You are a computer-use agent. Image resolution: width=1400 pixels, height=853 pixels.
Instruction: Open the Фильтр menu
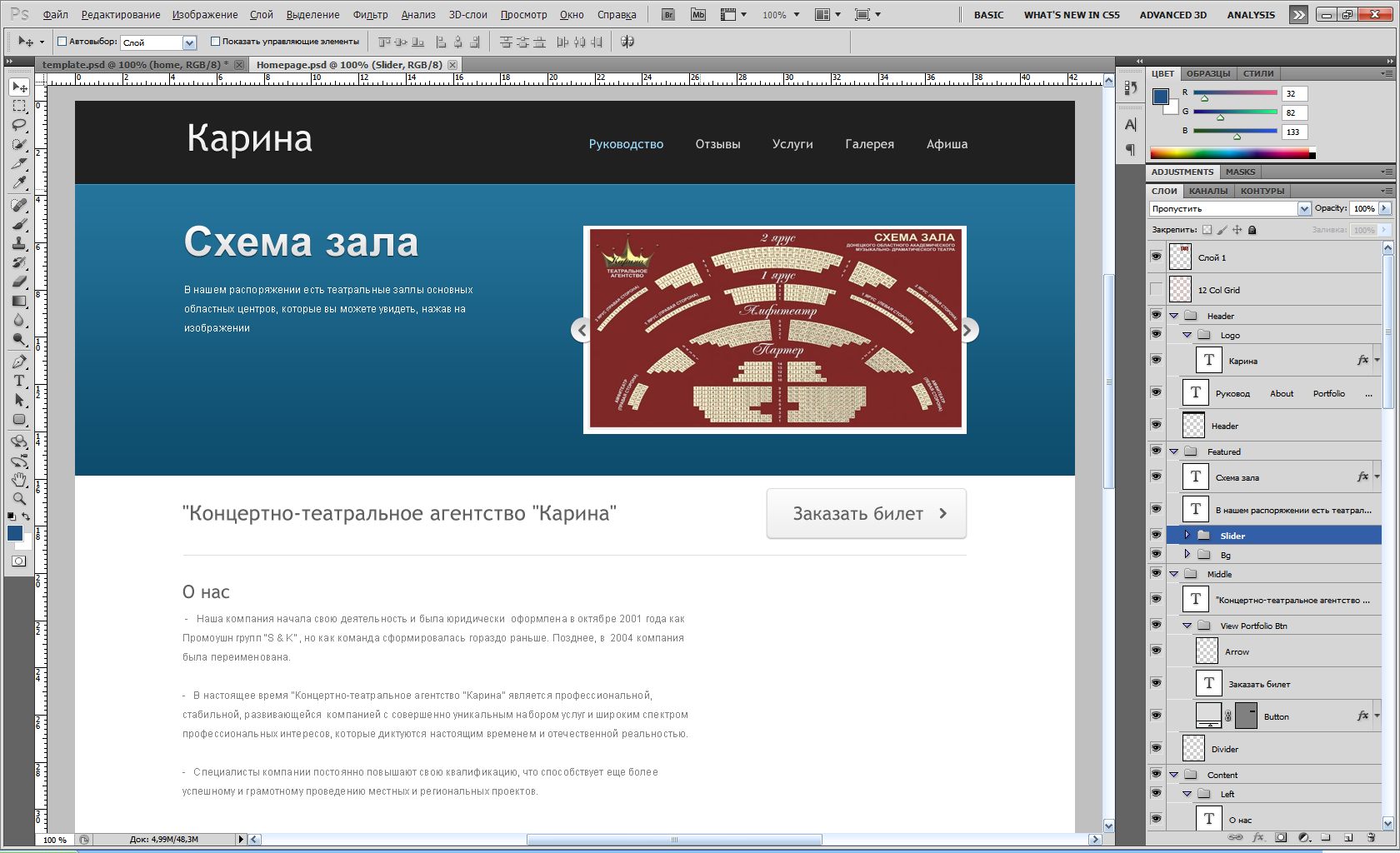click(370, 15)
